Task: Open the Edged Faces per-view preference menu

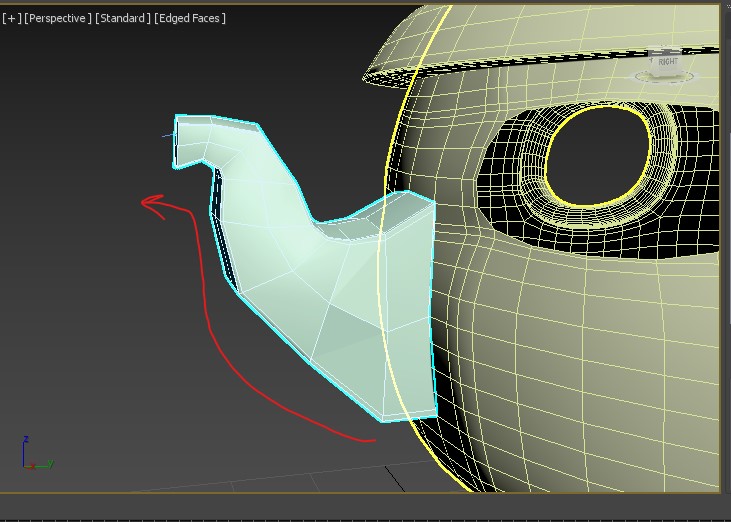Action: 188,18
